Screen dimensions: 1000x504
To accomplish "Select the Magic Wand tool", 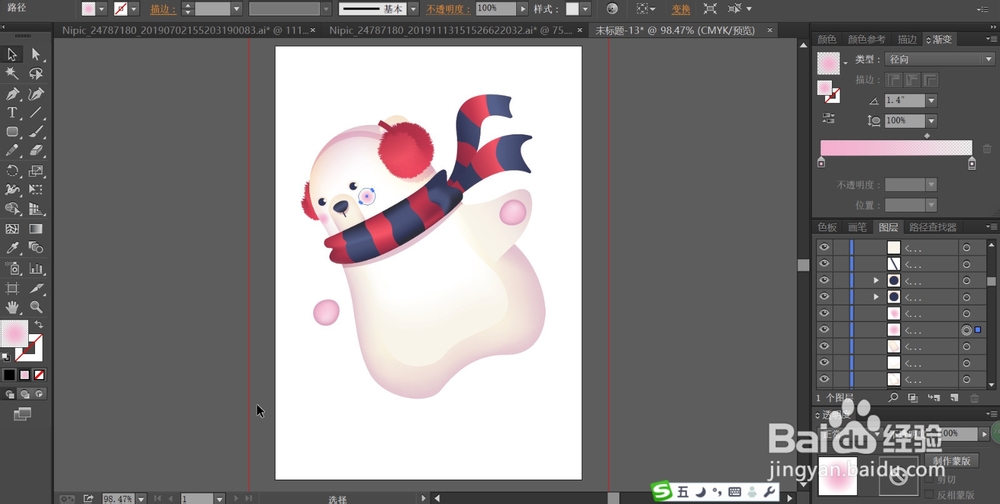I will click(12, 74).
